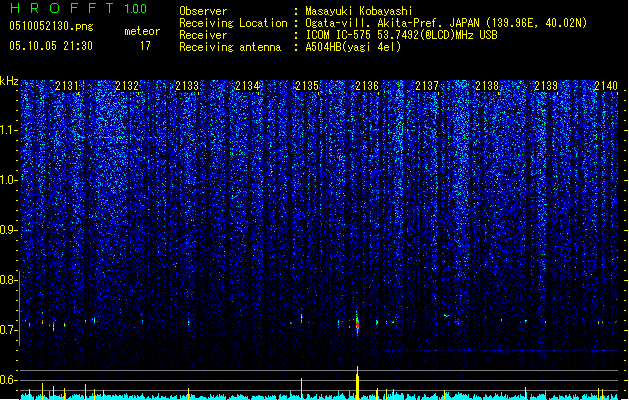
Task: Click the 0.7 frequency axis label
Action: coord(8,330)
